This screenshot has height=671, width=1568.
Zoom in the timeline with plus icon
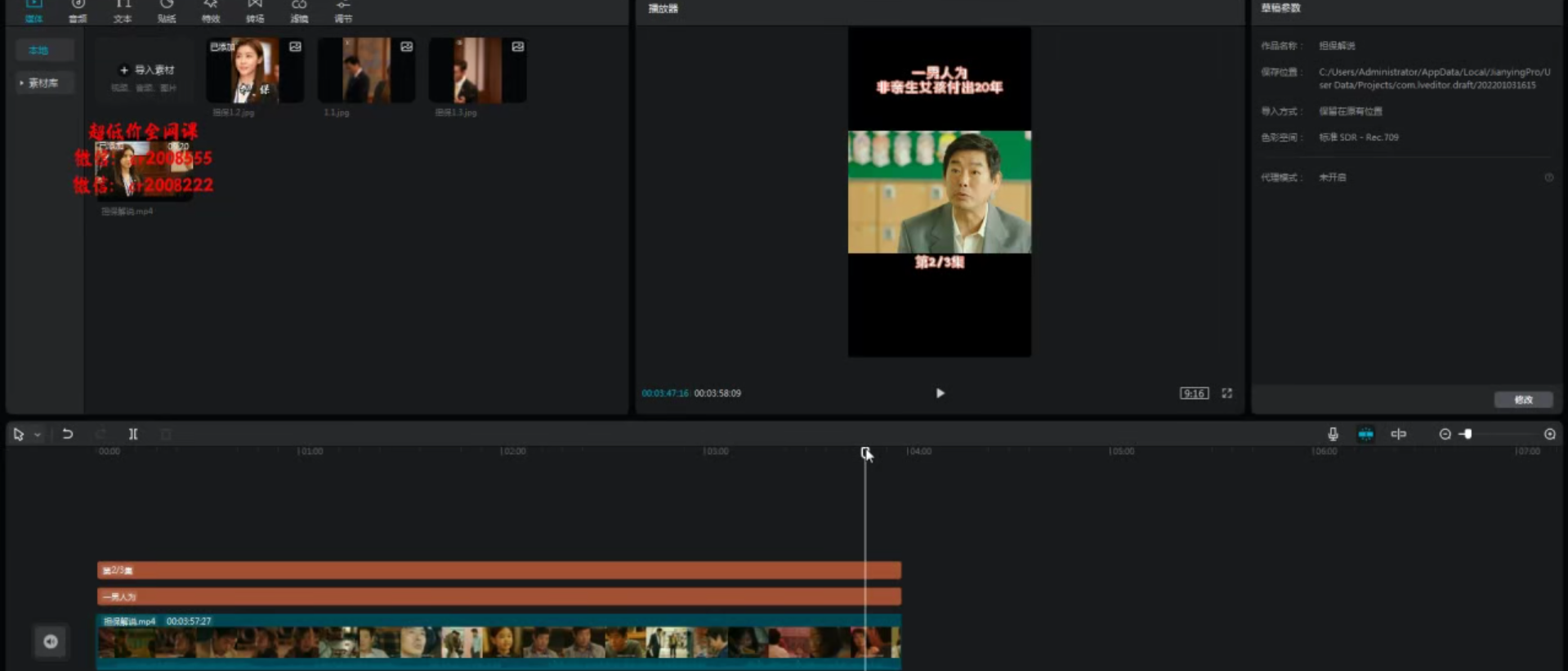click(x=1549, y=434)
